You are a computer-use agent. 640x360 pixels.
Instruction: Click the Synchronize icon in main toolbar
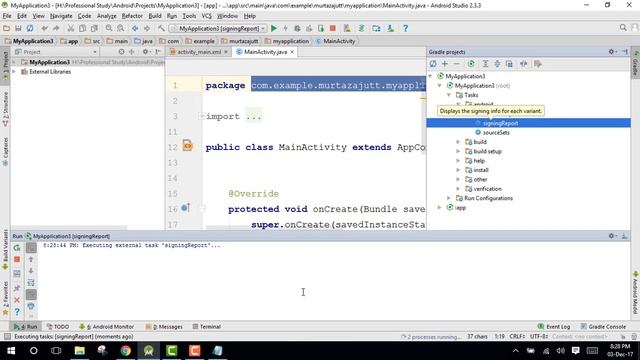pos(30,28)
